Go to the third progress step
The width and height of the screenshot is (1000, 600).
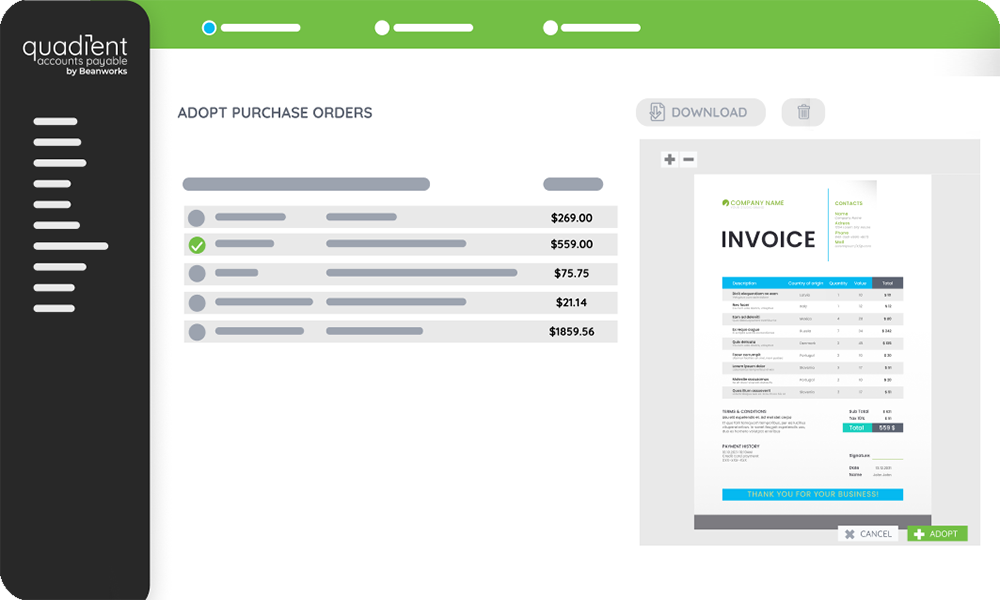[550, 28]
